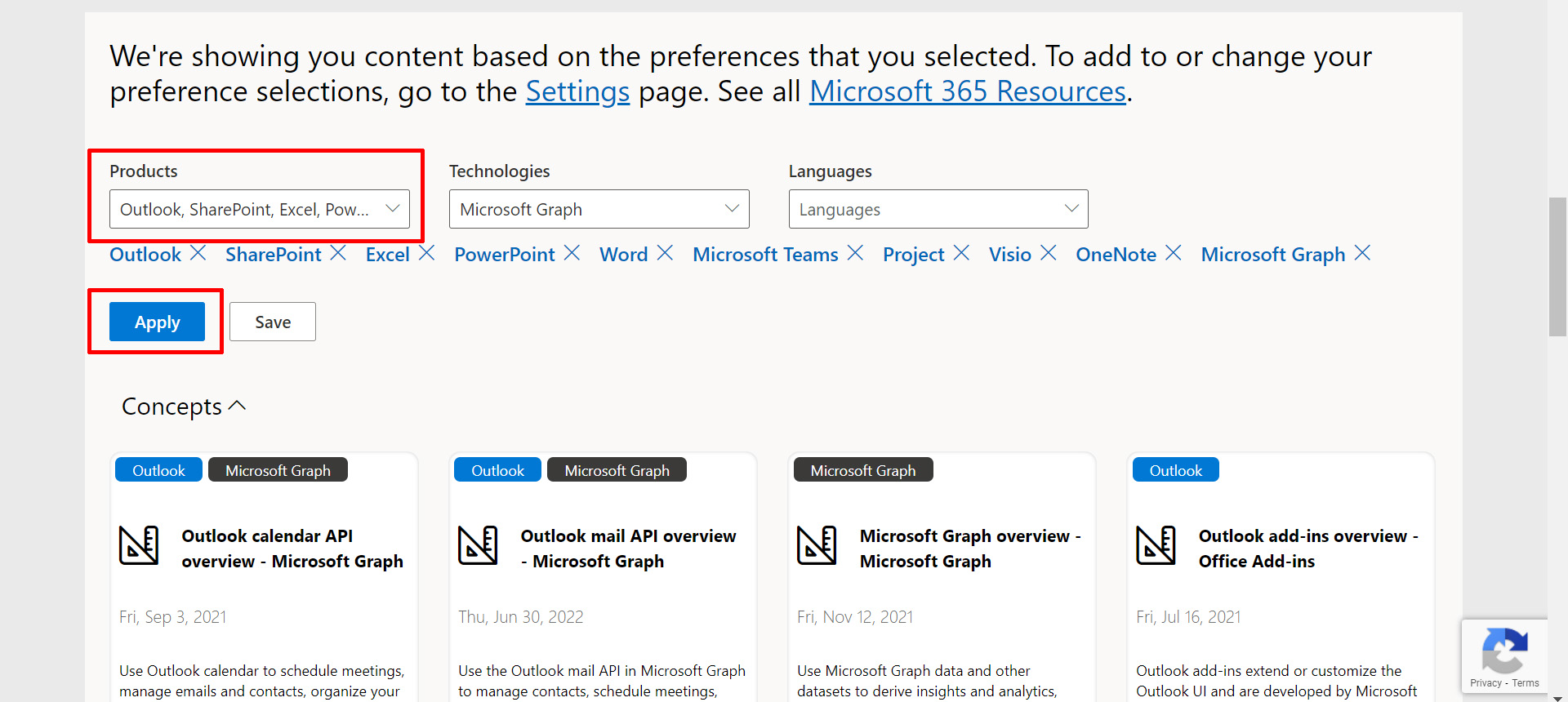Screen dimensions: 1568x702
Task: Remove the Word filter tag
Action: coord(665,254)
